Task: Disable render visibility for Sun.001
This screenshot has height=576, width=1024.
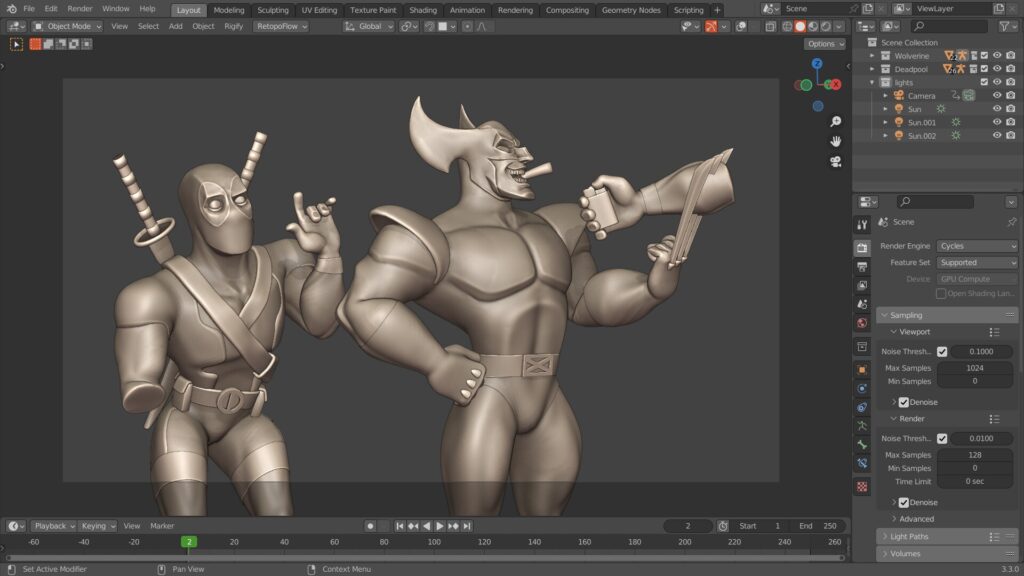Action: click(1010, 122)
